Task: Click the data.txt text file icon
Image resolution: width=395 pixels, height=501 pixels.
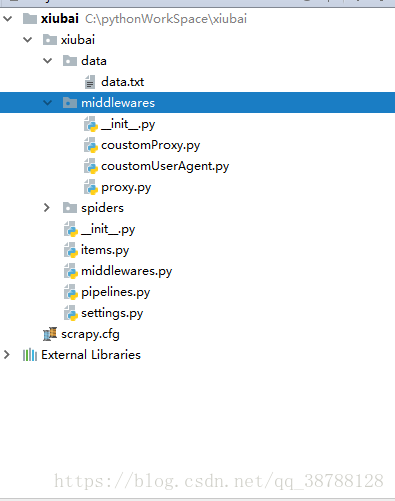Action: pyautogui.click(x=90, y=82)
